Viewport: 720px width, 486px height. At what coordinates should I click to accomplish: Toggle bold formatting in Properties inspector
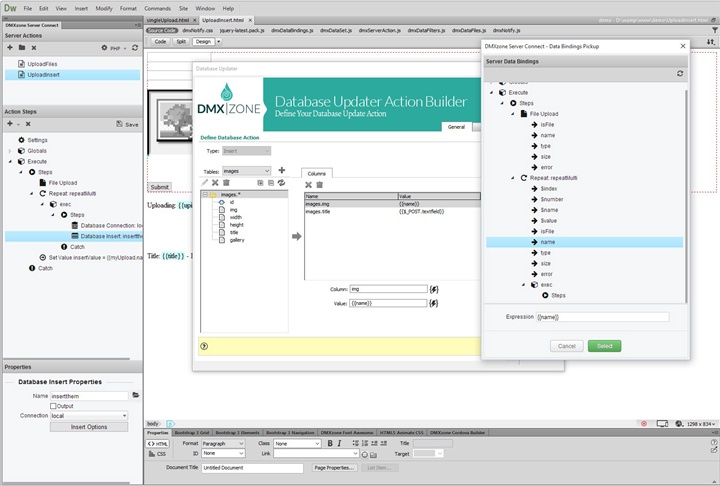[x=330, y=443]
